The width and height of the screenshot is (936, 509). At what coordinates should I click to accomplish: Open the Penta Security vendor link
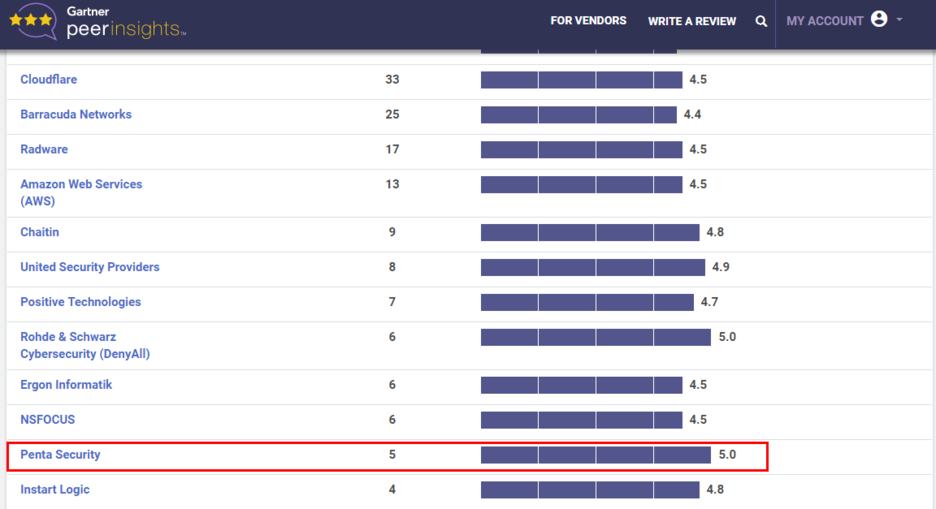(x=60, y=455)
